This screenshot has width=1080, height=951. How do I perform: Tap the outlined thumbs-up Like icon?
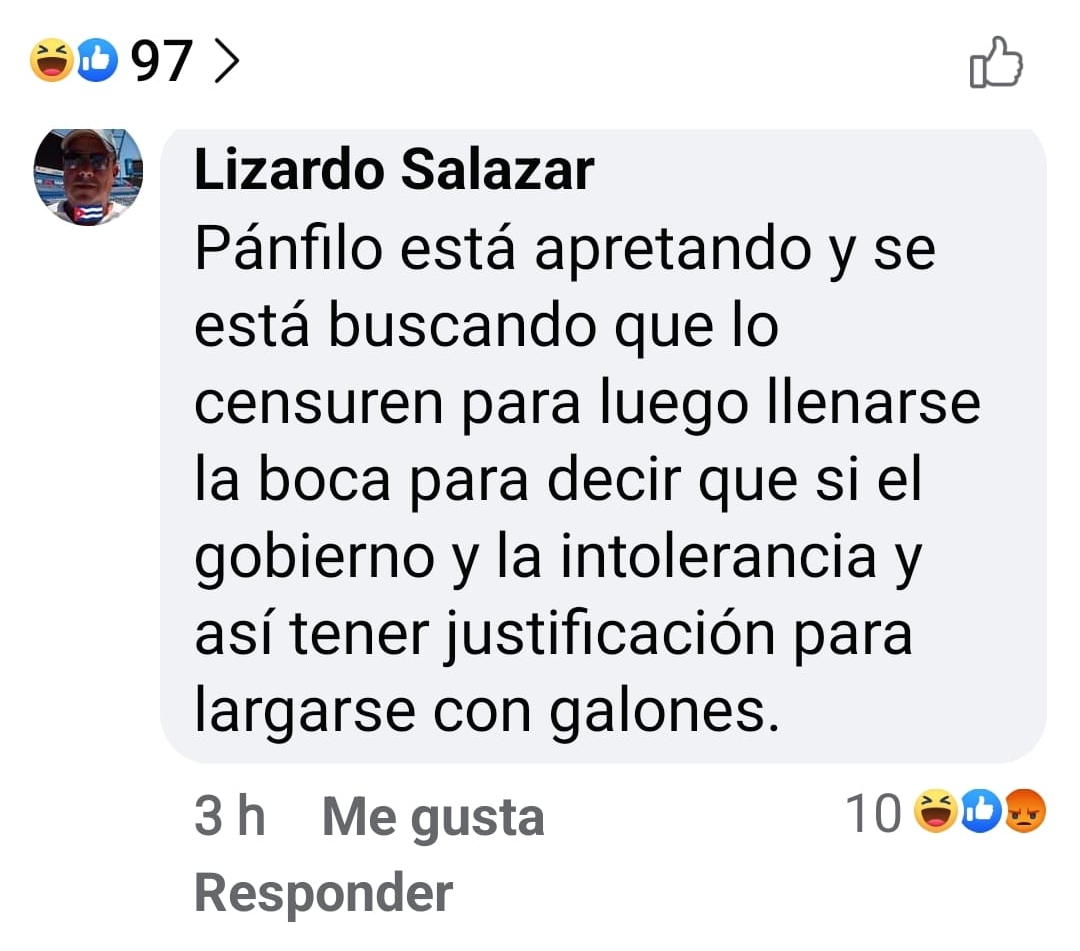pyautogui.click(x=996, y=62)
